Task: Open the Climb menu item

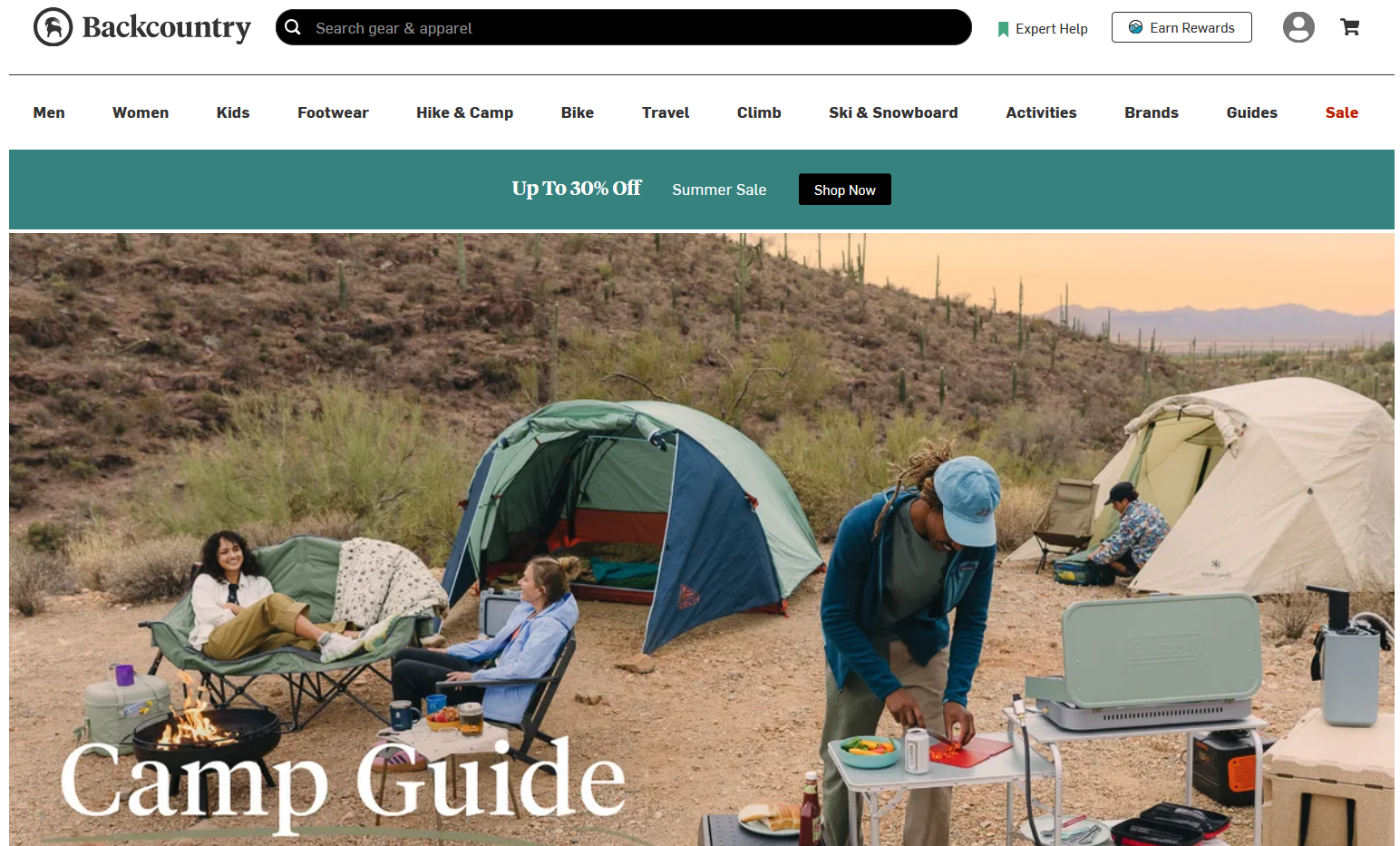Action: [x=759, y=112]
